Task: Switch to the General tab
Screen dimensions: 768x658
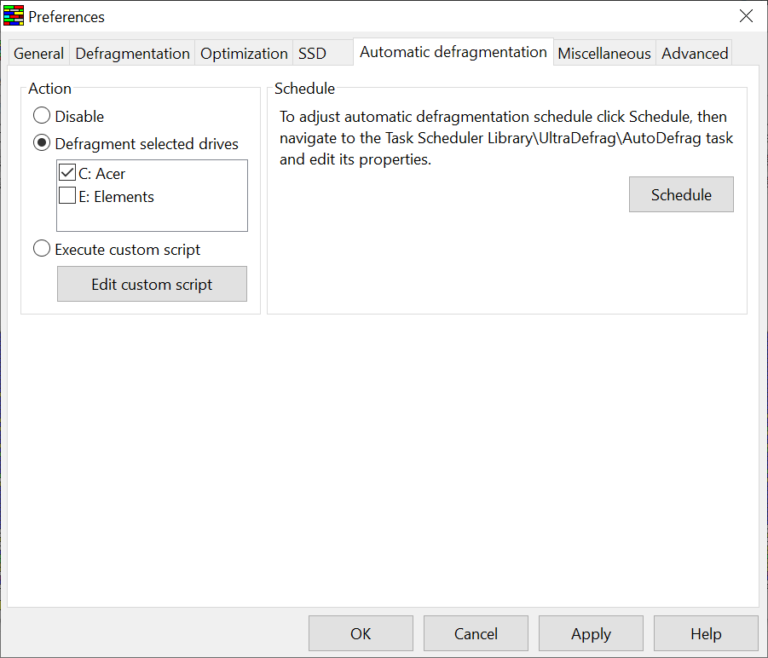Action: 39,53
